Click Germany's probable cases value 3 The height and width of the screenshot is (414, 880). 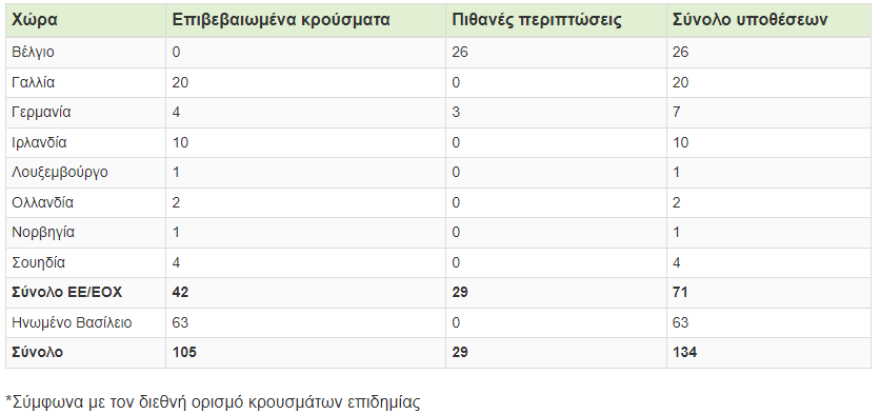coord(456,112)
